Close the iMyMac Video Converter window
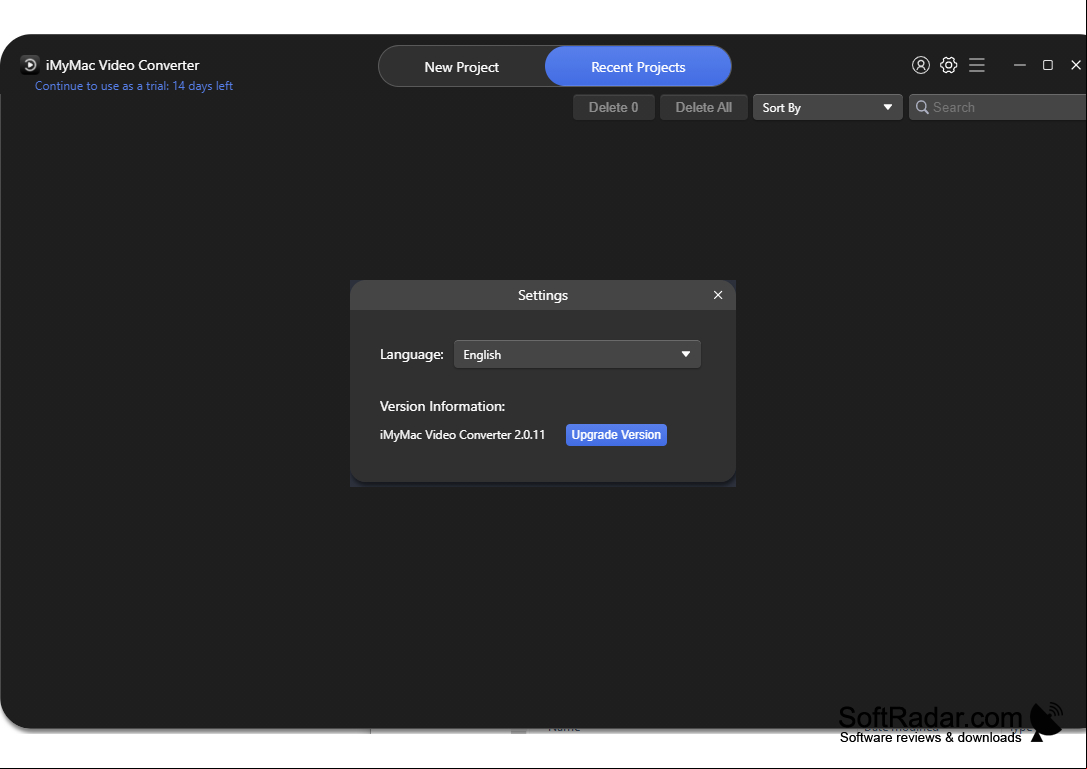 [x=1076, y=65]
